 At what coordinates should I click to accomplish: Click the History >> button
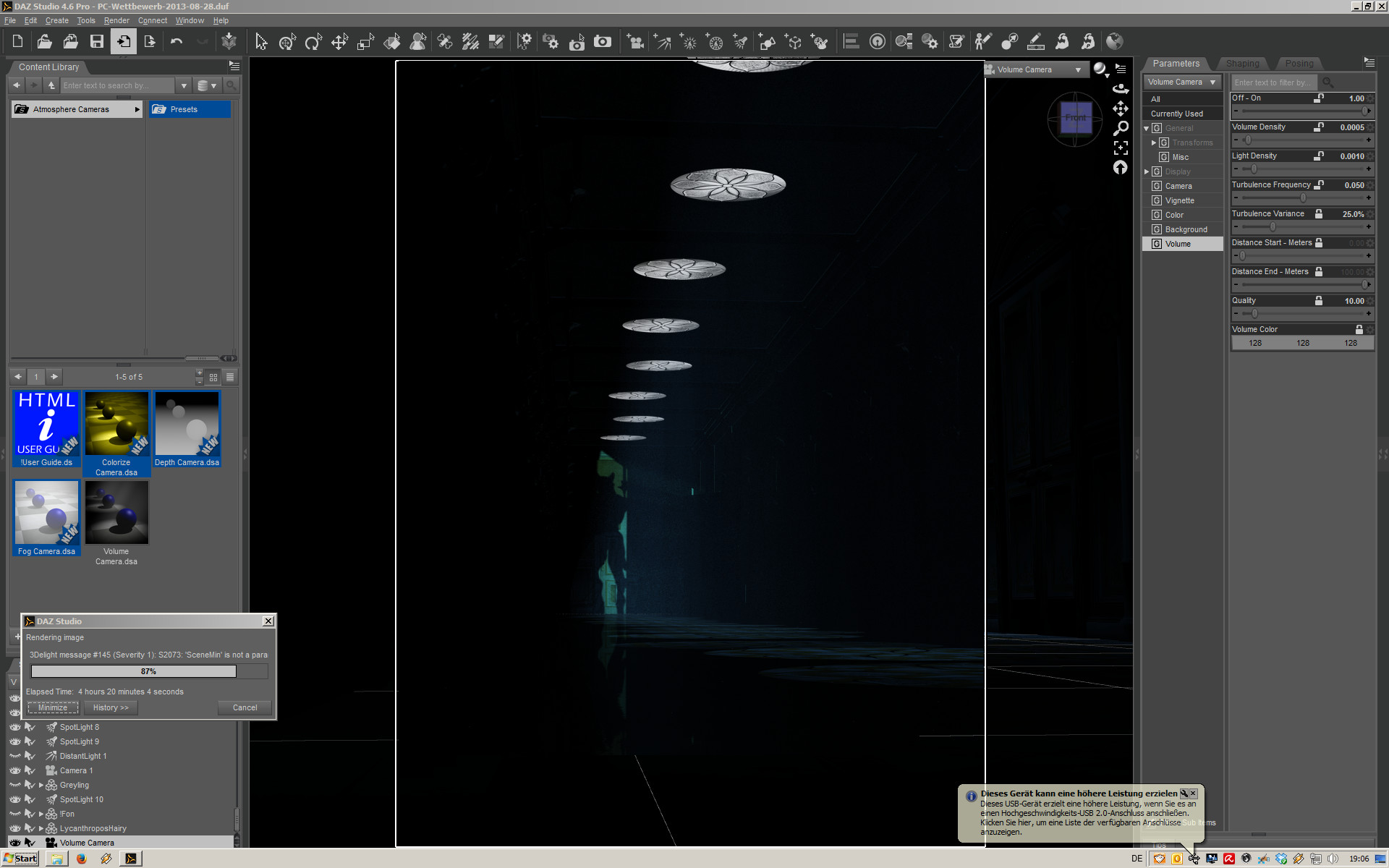[x=110, y=707]
